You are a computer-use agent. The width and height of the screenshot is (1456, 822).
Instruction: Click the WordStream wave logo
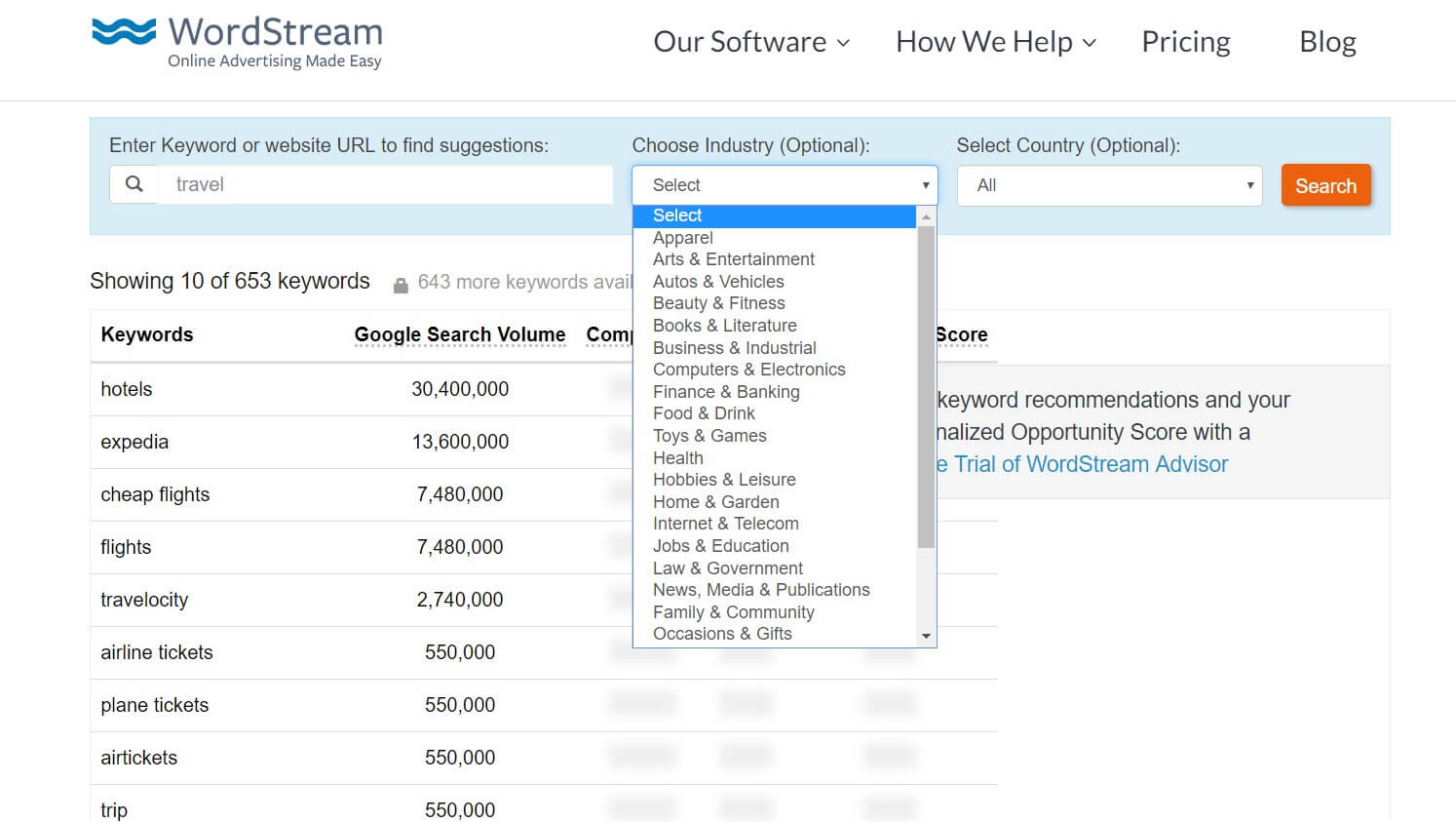pyautogui.click(x=124, y=32)
